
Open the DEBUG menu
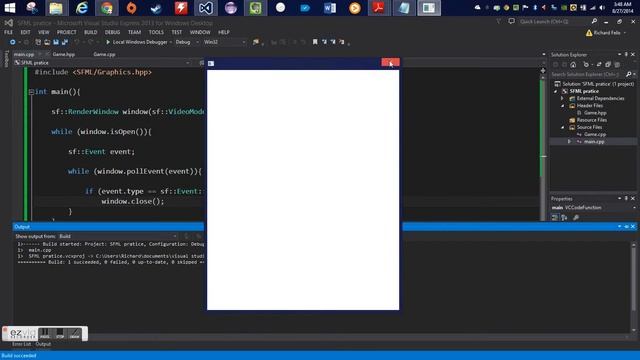(112, 32)
